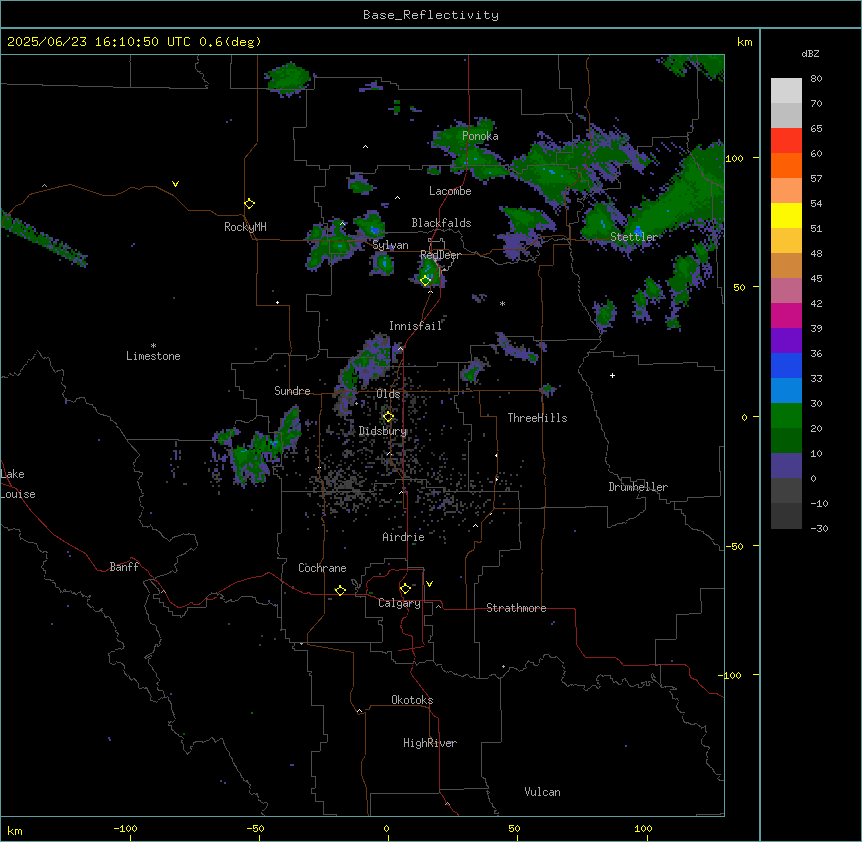The image size is (862, 842).
Task: Click the Base_Reflectivity title
Action: (431, 15)
